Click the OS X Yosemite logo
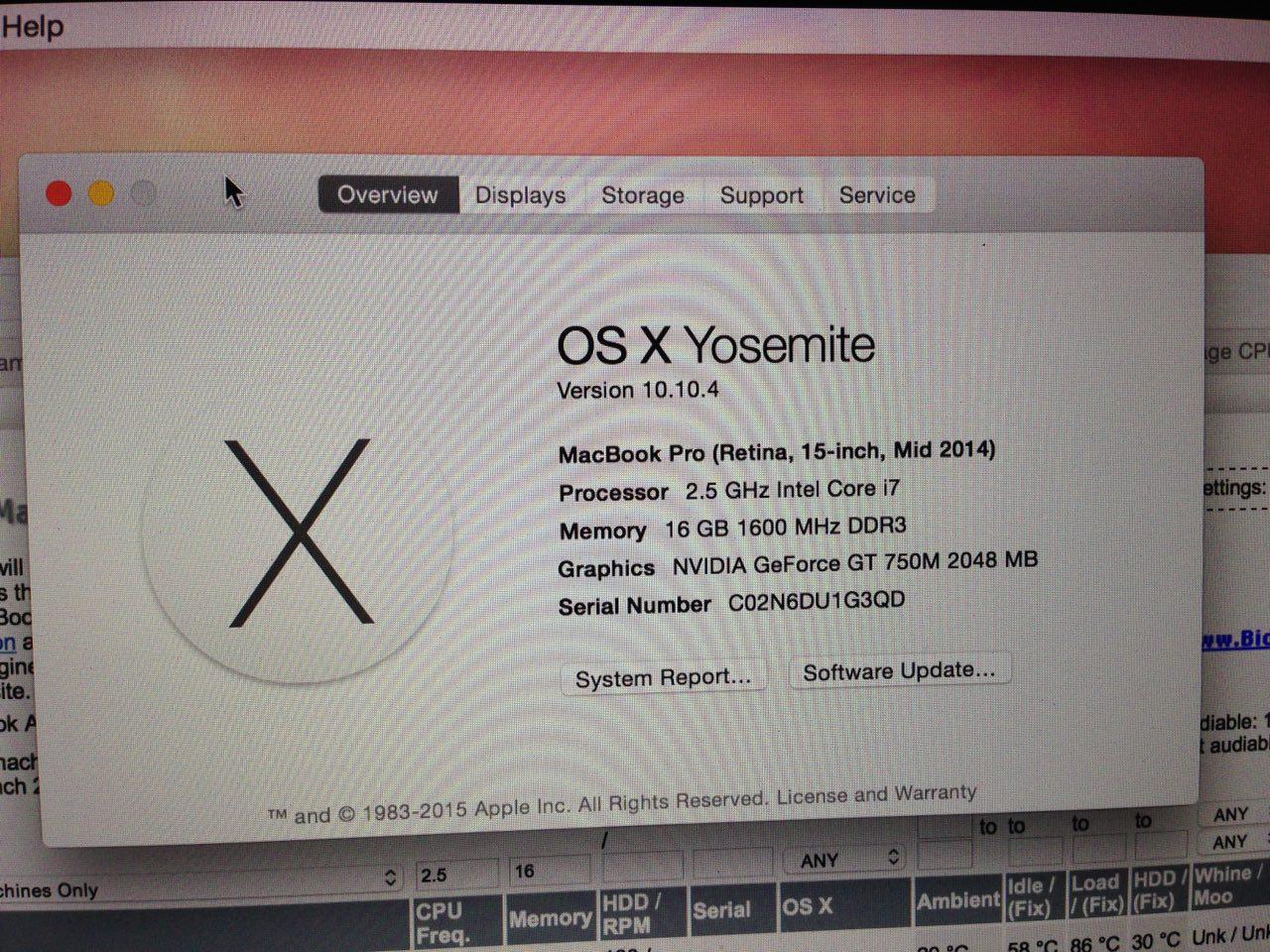 pyautogui.click(x=299, y=533)
